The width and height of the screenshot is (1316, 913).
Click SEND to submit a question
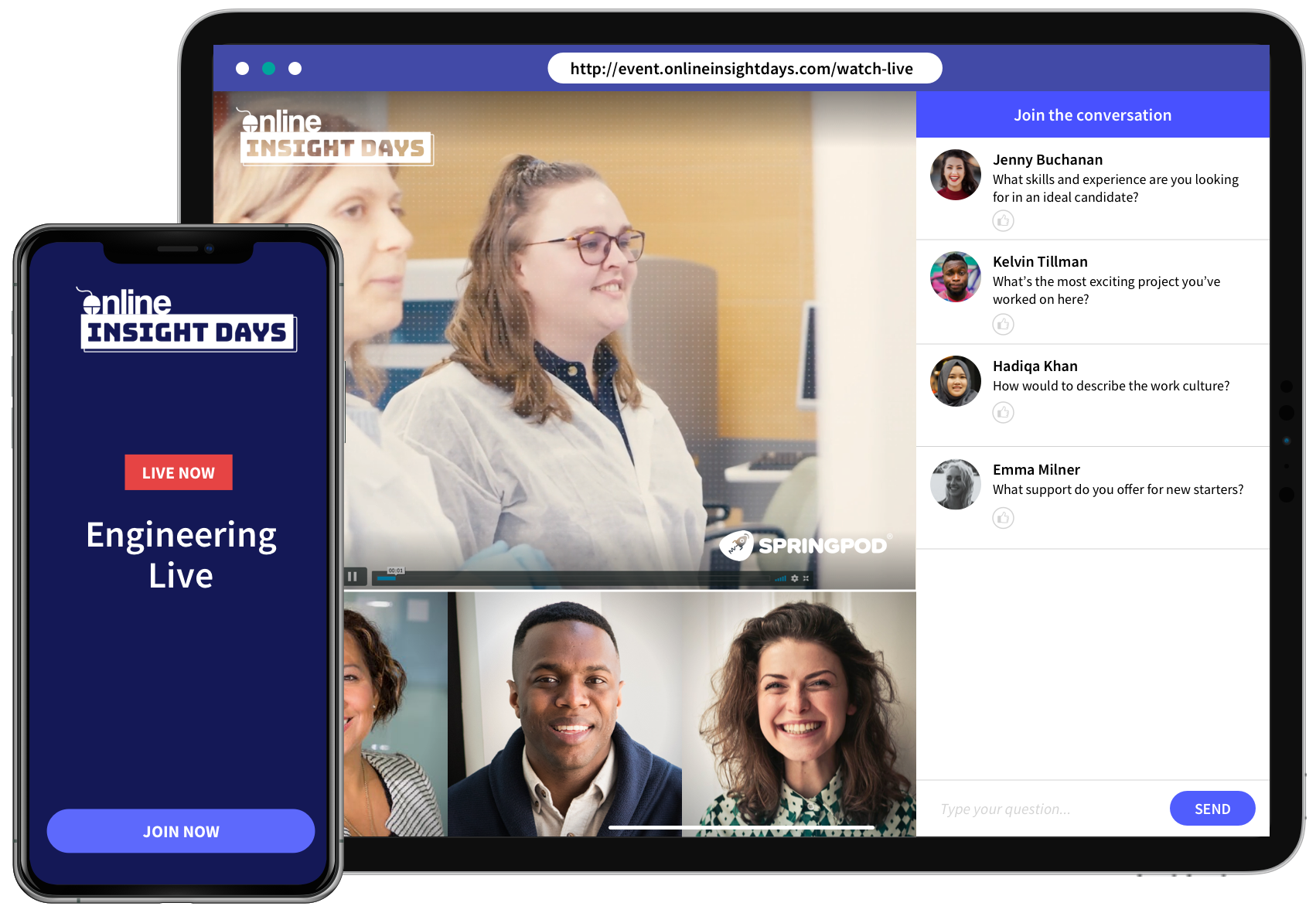(1212, 808)
